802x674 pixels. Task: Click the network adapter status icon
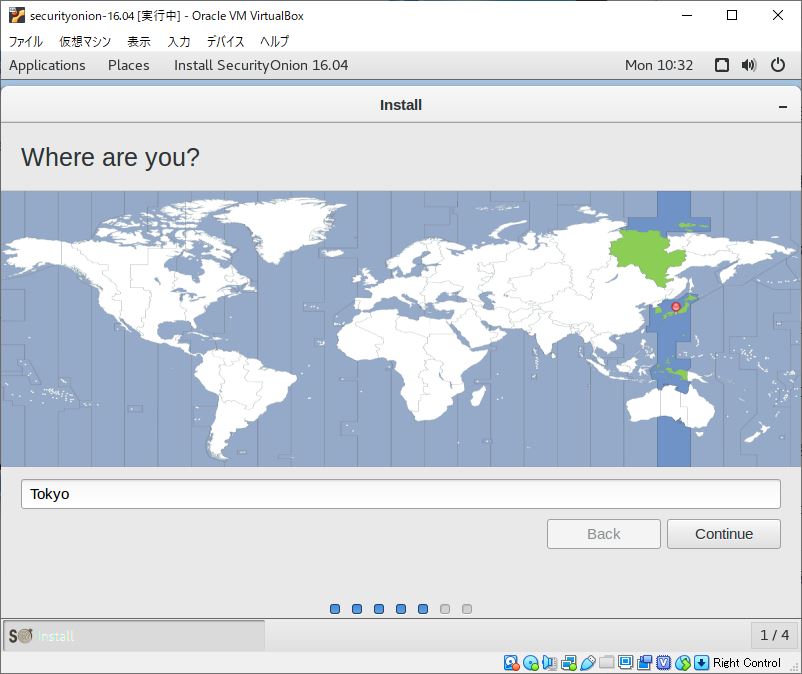point(568,663)
